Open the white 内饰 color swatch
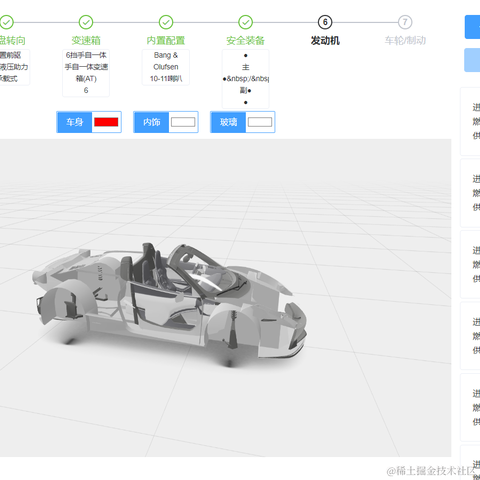Screen dimensions: 480x480 pos(183,122)
